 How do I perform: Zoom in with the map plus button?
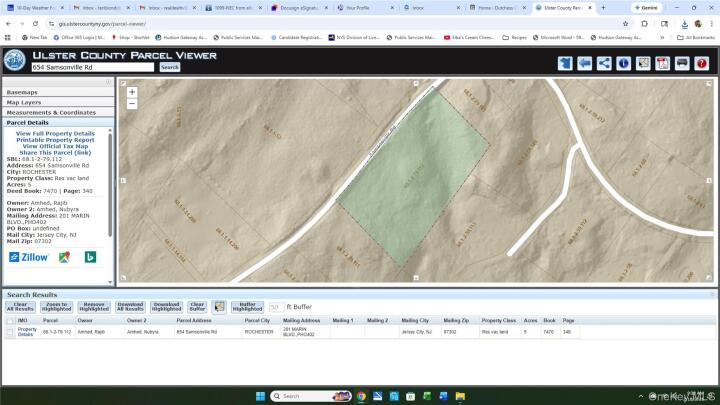[x=132, y=92]
